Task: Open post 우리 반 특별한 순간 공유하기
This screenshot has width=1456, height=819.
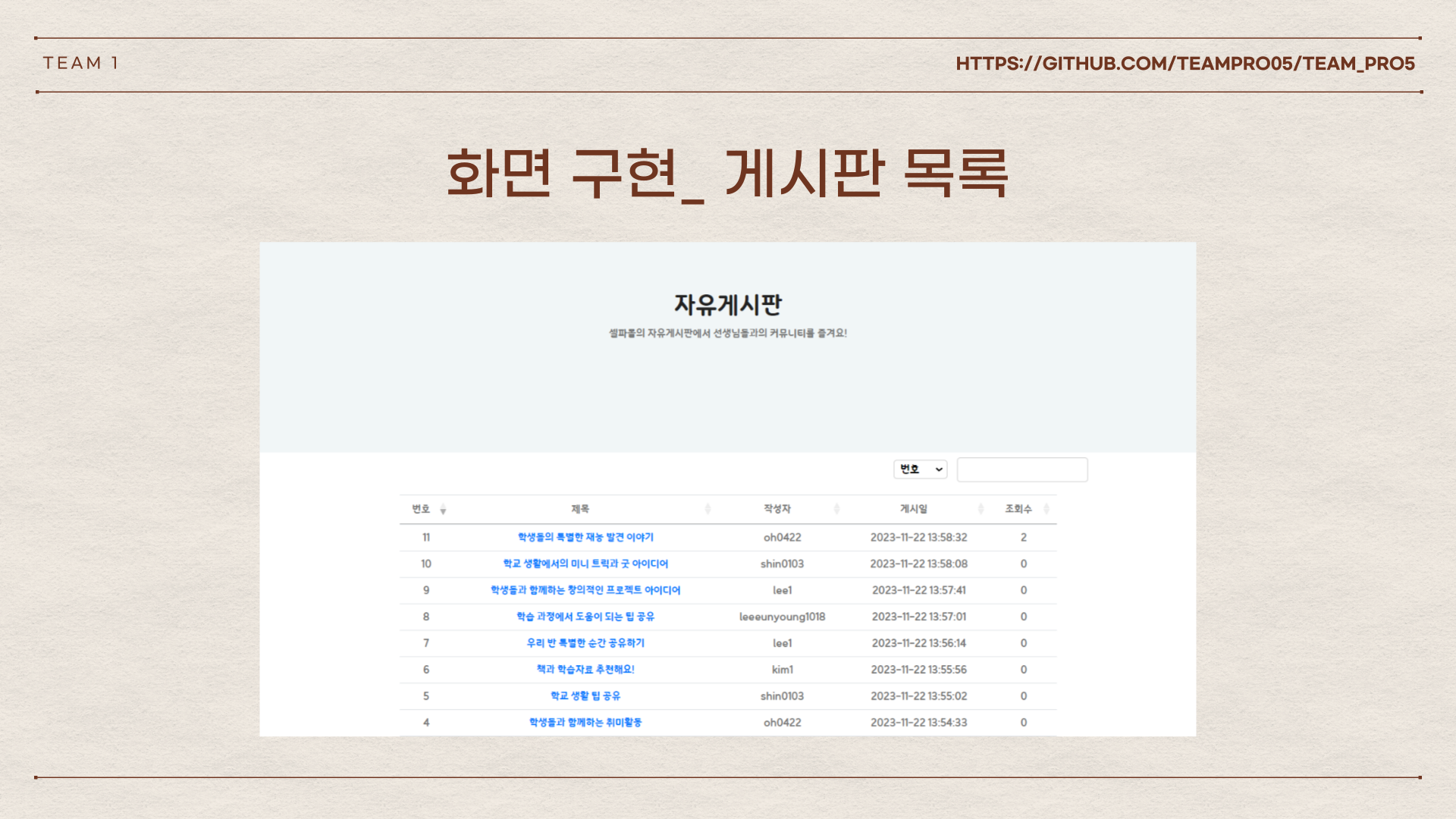Action: 585,643
